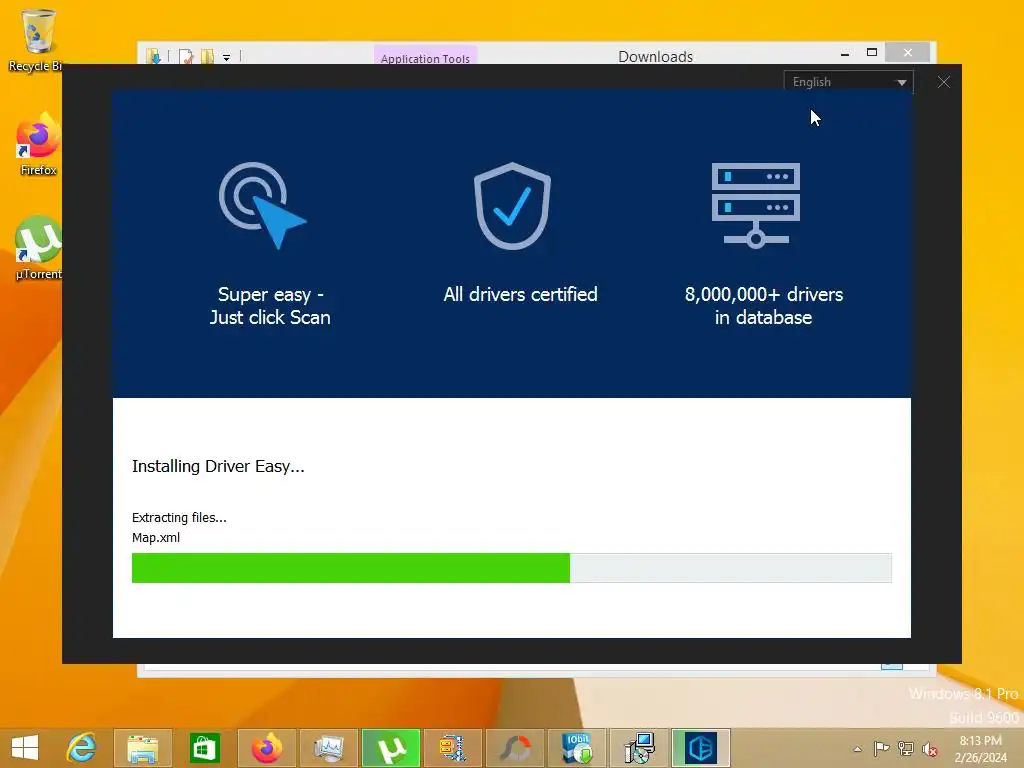
Task: Select Firefox desktop shortcut
Action: pyautogui.click(x=38, y=145)
